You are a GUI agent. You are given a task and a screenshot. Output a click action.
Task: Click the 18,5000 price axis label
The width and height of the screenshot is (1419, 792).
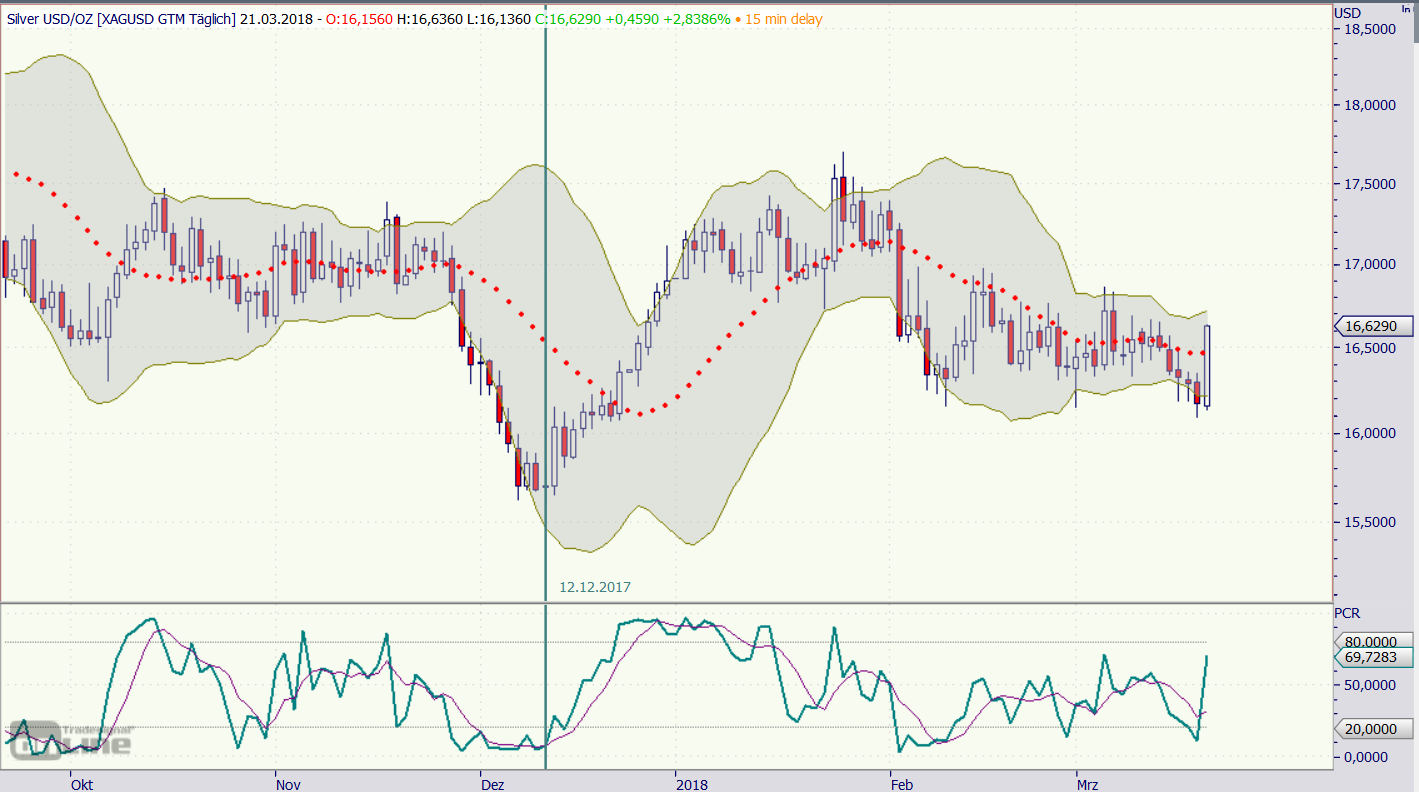pyautogui.click(x=1369, y=29)
